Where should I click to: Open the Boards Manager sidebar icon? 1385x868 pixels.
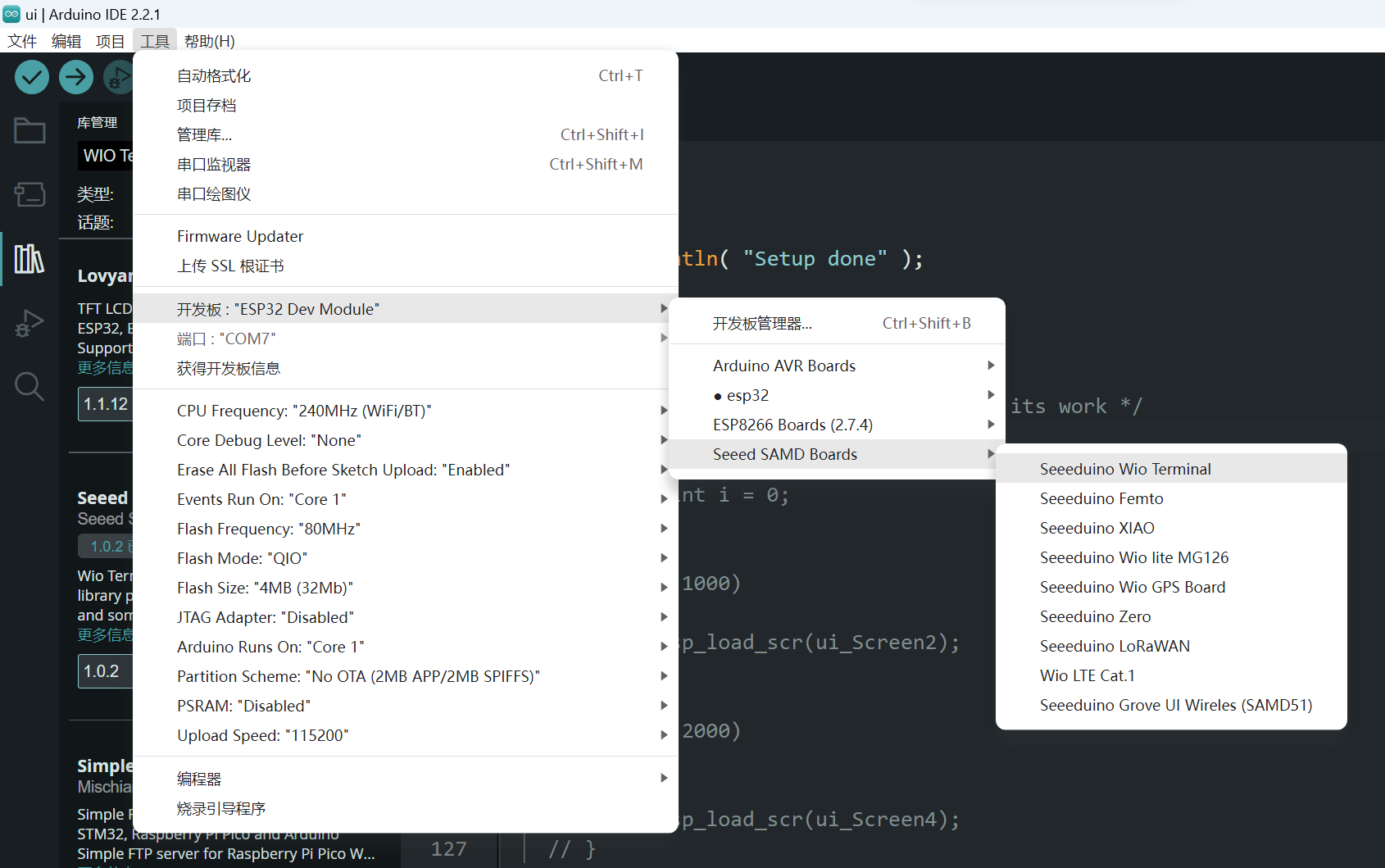pyautogui.click(x=29, y=194)
